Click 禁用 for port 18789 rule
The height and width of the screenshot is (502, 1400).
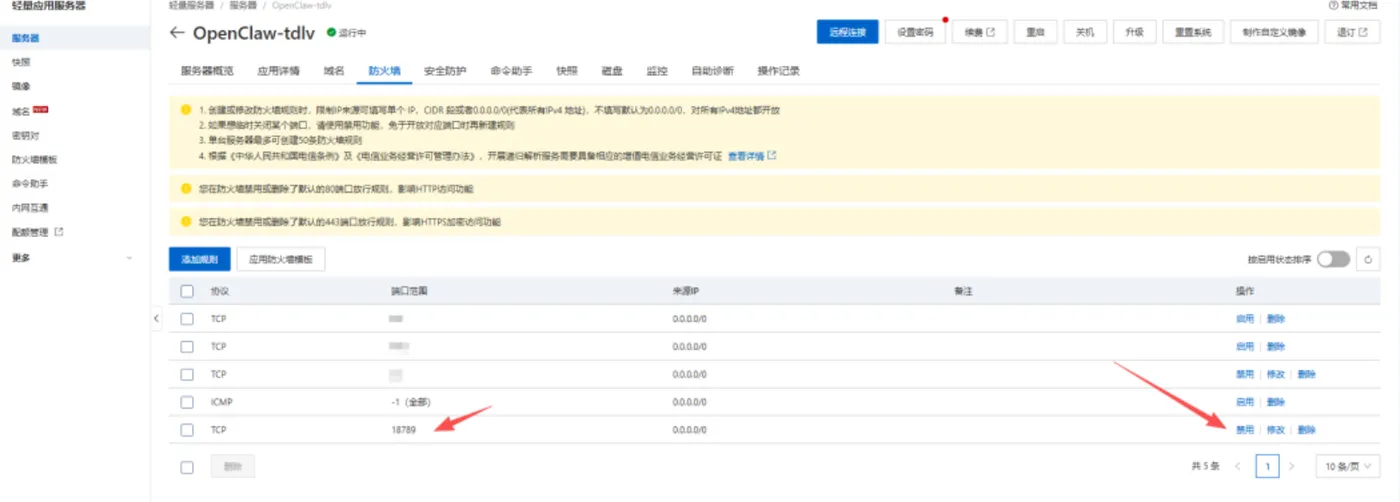[1244, 430]
